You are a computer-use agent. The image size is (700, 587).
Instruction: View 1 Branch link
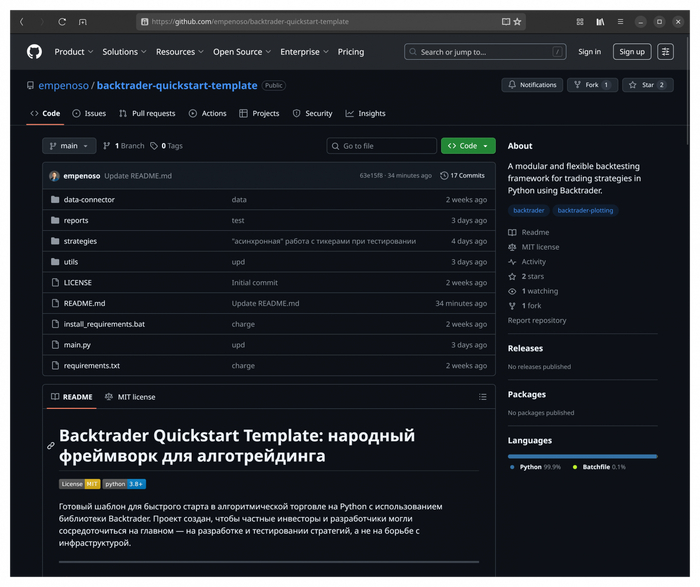tap(124, 146)
